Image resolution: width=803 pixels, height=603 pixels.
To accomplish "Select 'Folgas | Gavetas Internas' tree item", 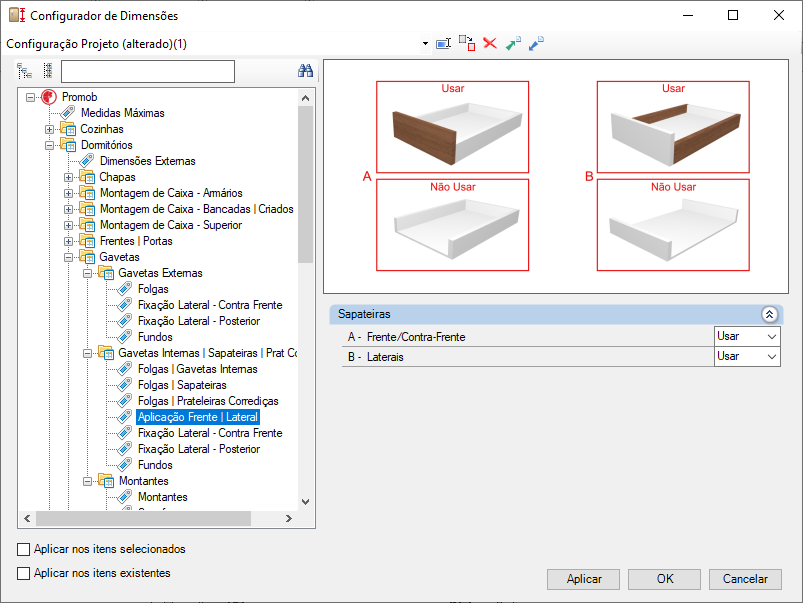I will (198, 369).
